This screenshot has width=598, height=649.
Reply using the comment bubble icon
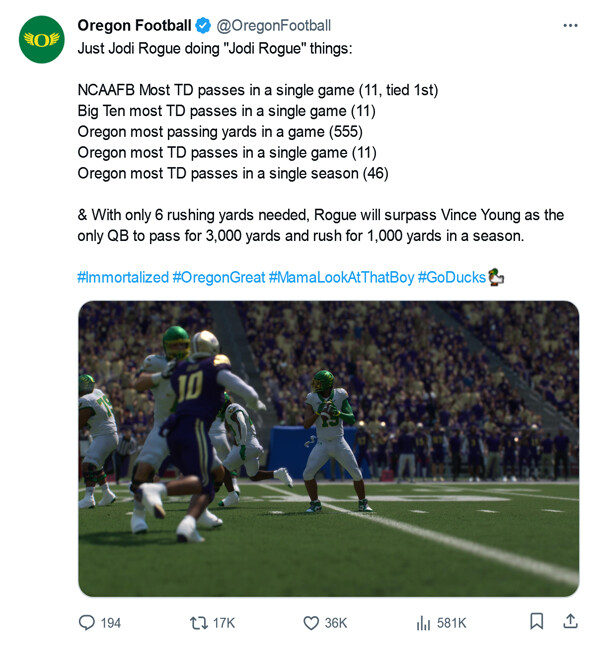pyautogui.click(x=86, y=622)
